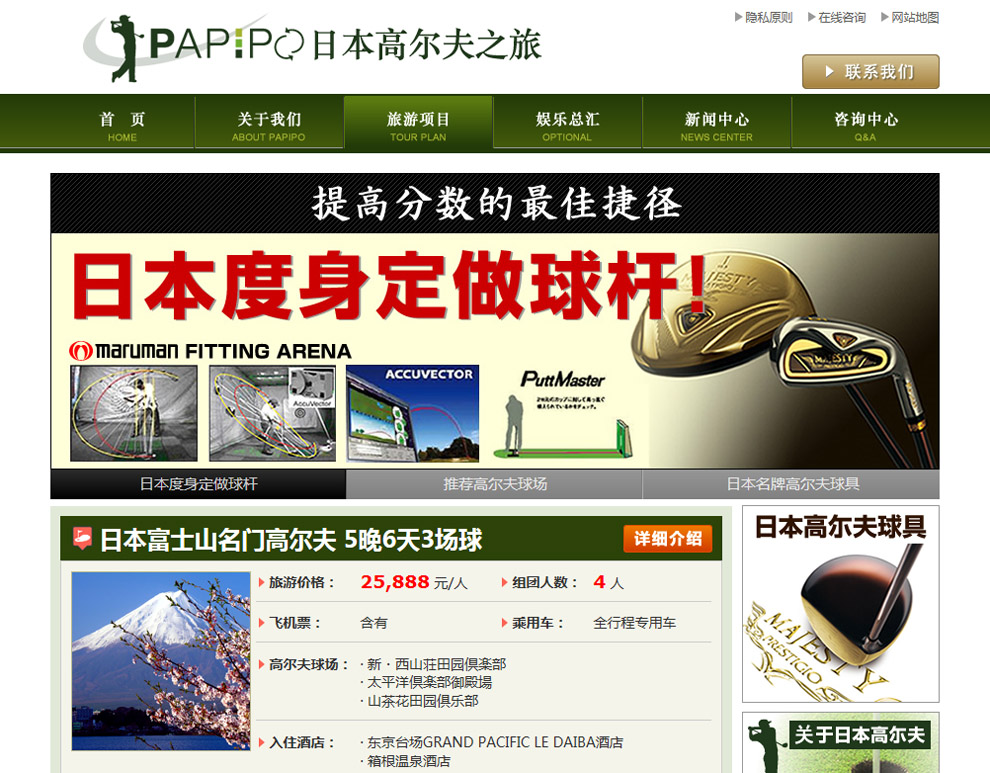Open the 在线咨询 online consultation link
Viewport: 990px width, 773px height.
[x=842, y=18]
